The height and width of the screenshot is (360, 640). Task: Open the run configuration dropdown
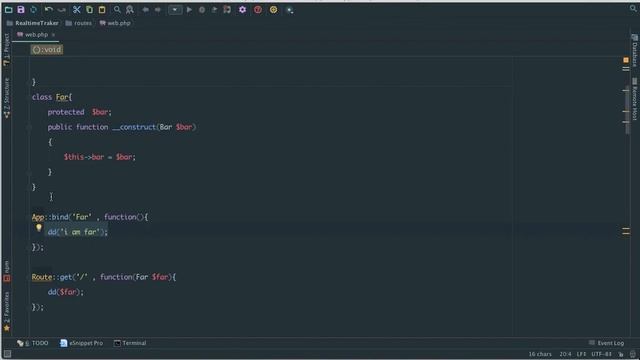pyautogui.click(x=175, y=9)
